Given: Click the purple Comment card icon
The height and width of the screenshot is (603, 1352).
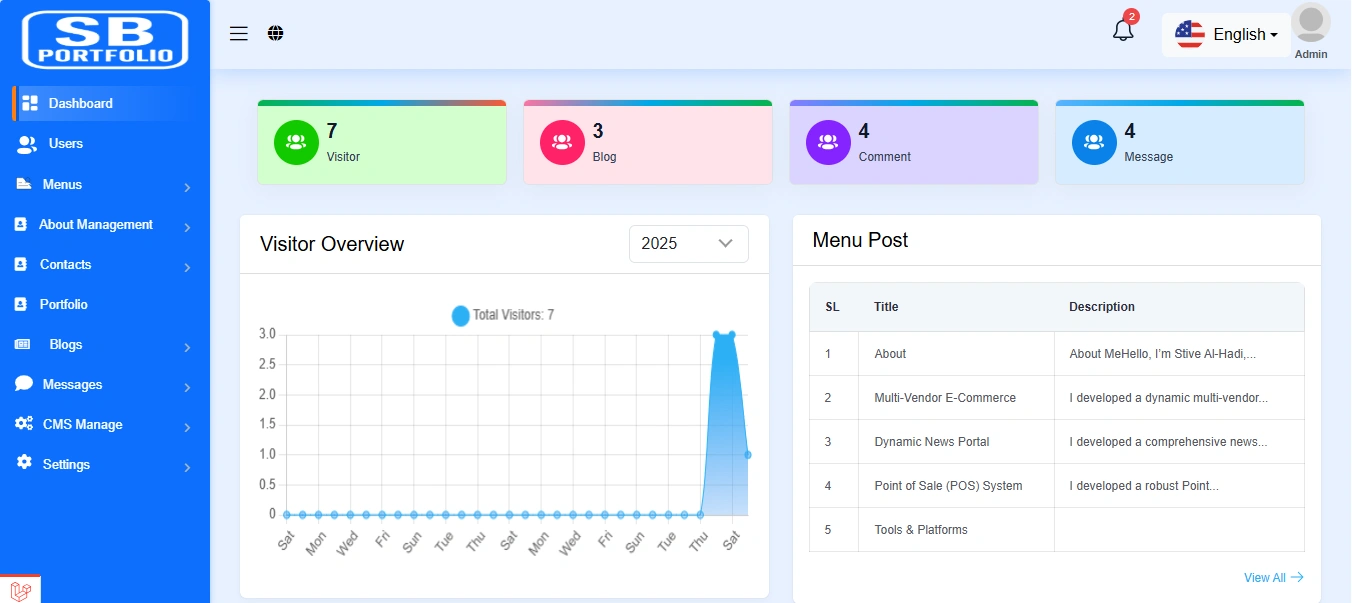Looking at the screenshot, I should (x=828, y=142).
